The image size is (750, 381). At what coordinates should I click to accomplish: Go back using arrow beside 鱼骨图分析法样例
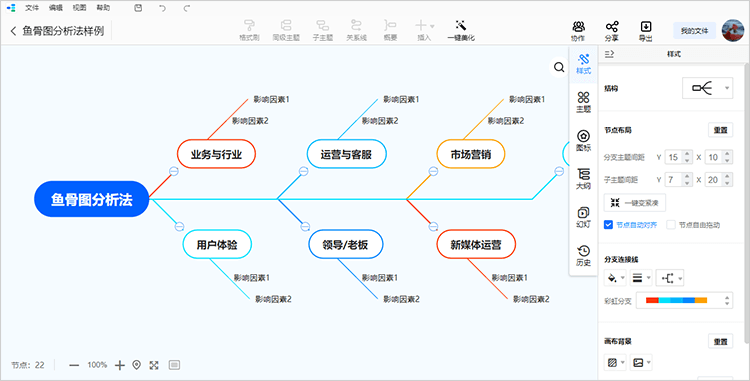pos(13,31)
